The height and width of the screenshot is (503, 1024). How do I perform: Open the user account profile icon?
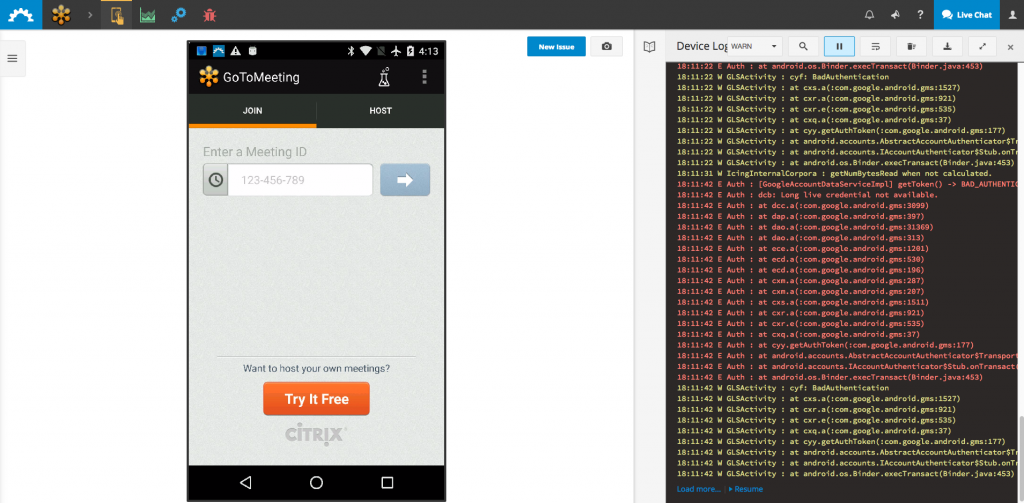[x=1012, y=14]
